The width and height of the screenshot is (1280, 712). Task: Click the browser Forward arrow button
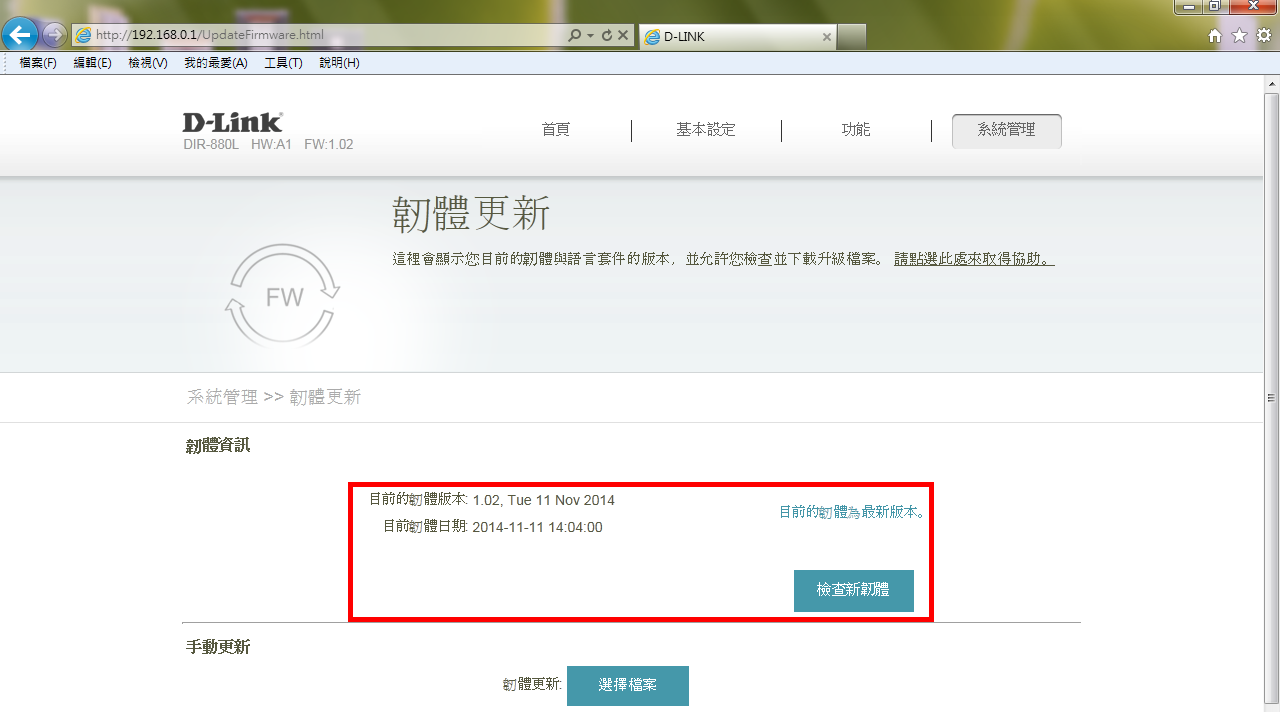click(x=54, y=35)
